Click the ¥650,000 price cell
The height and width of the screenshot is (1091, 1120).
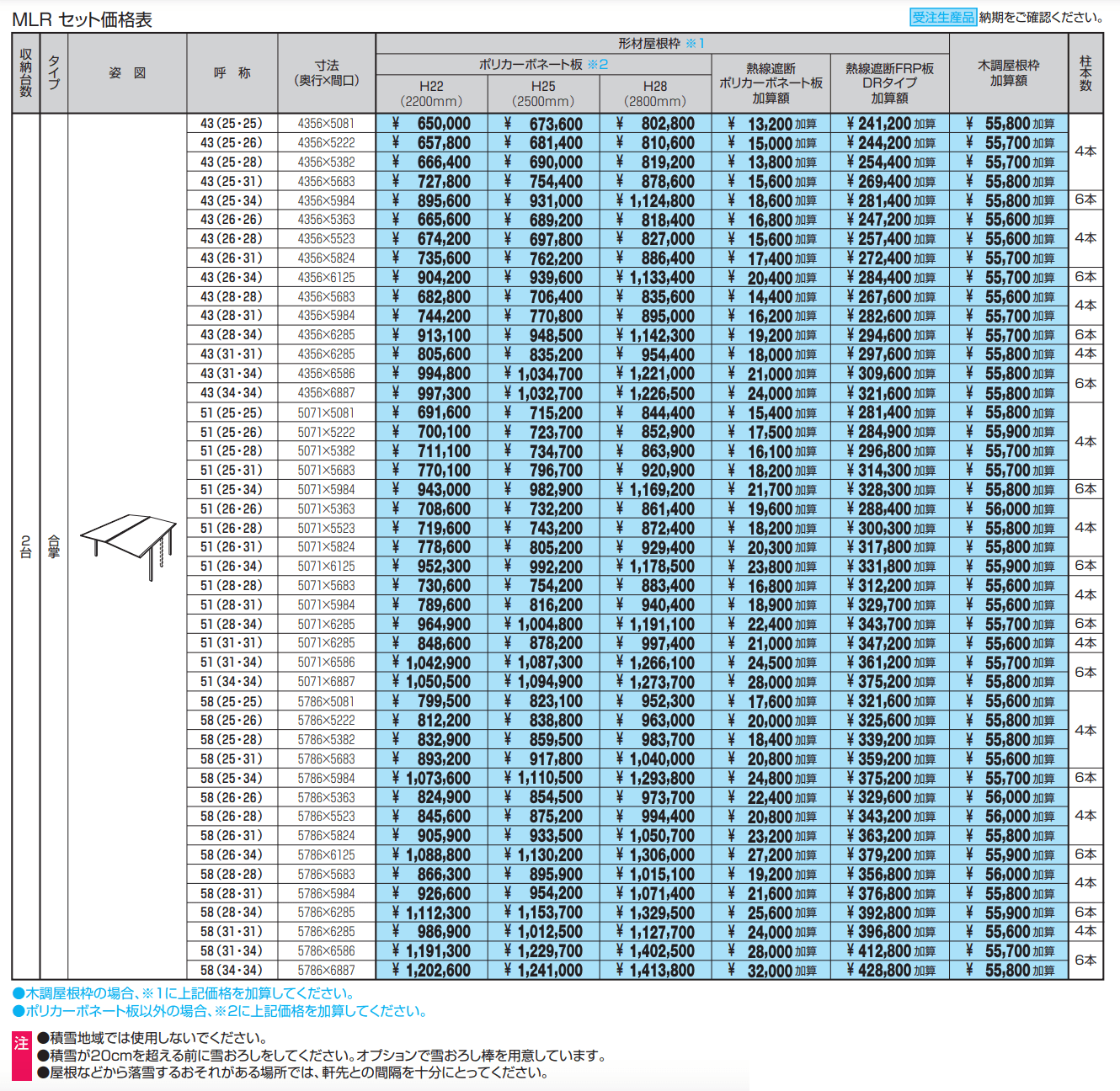431,124
